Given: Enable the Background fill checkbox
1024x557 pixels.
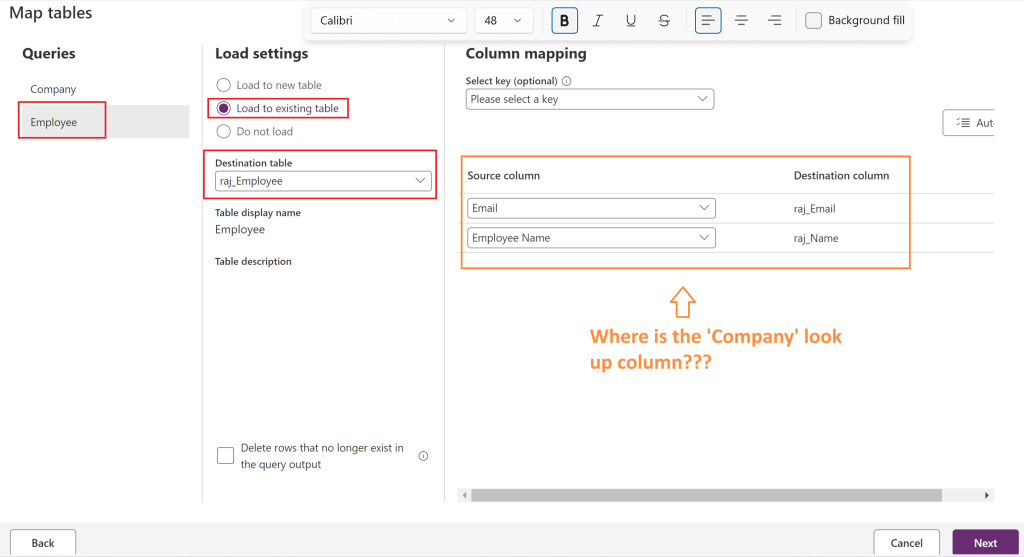Looking at the screenshot, I should tap(814, 20).
